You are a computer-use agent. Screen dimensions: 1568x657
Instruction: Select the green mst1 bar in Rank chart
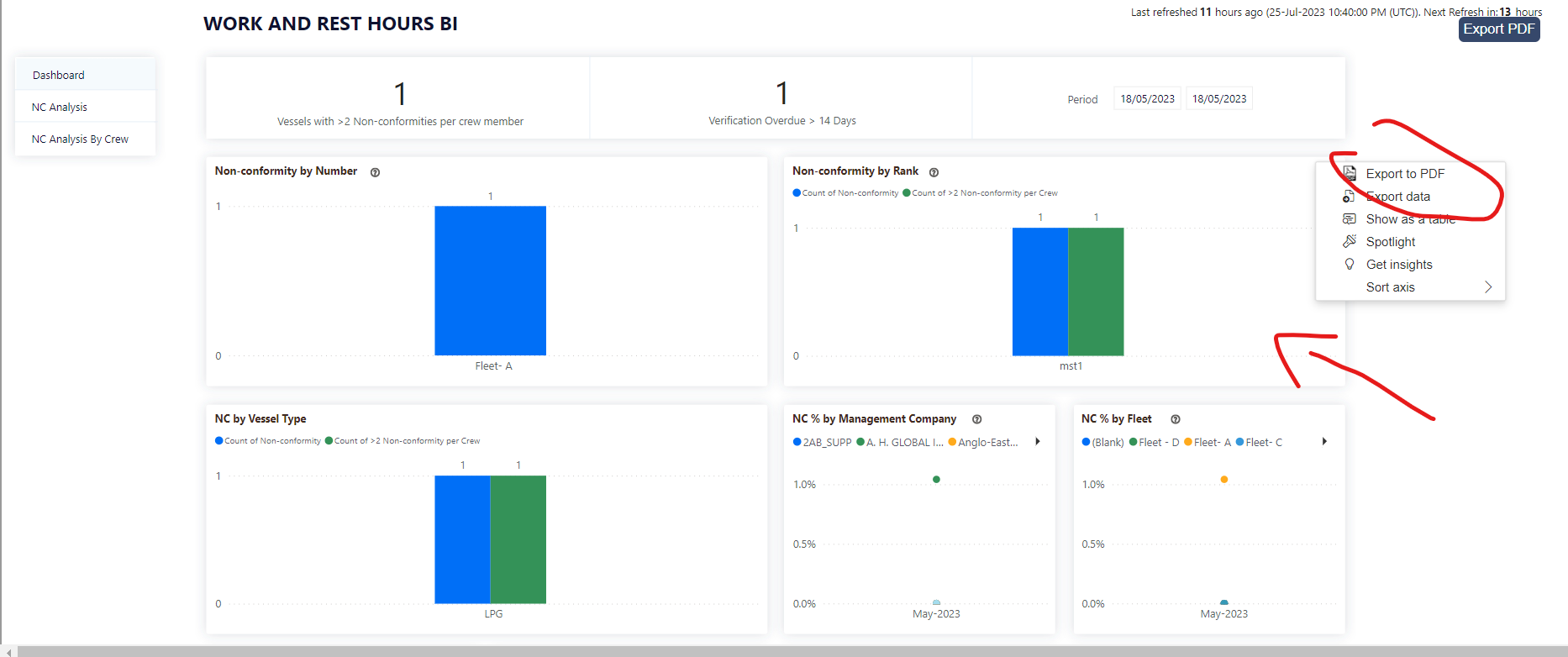(x=1096, y=292)
